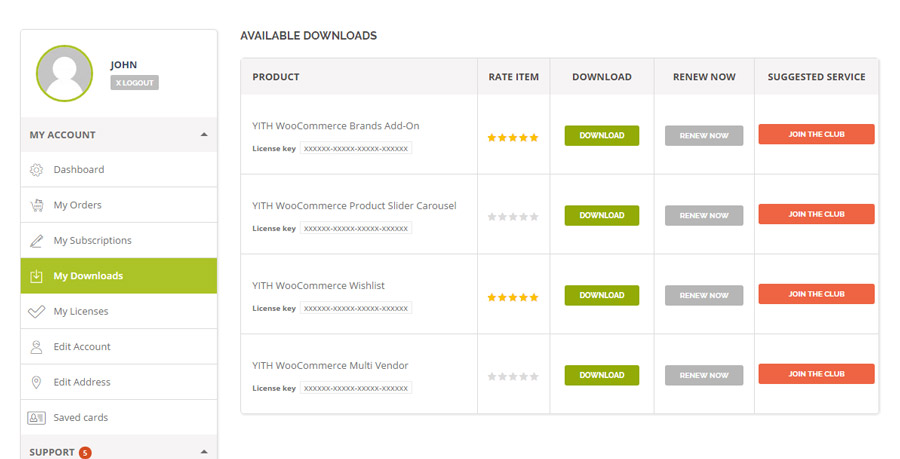Collapse the My Account section arrow

(x=204, y=135)
